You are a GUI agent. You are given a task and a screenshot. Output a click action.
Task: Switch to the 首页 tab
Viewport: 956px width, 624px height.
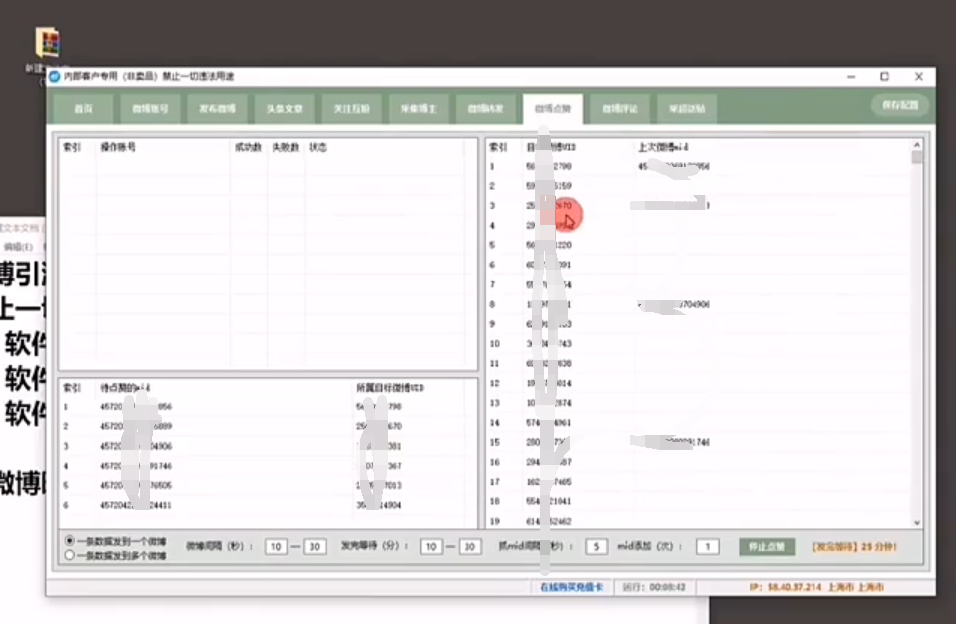point(84,109)
